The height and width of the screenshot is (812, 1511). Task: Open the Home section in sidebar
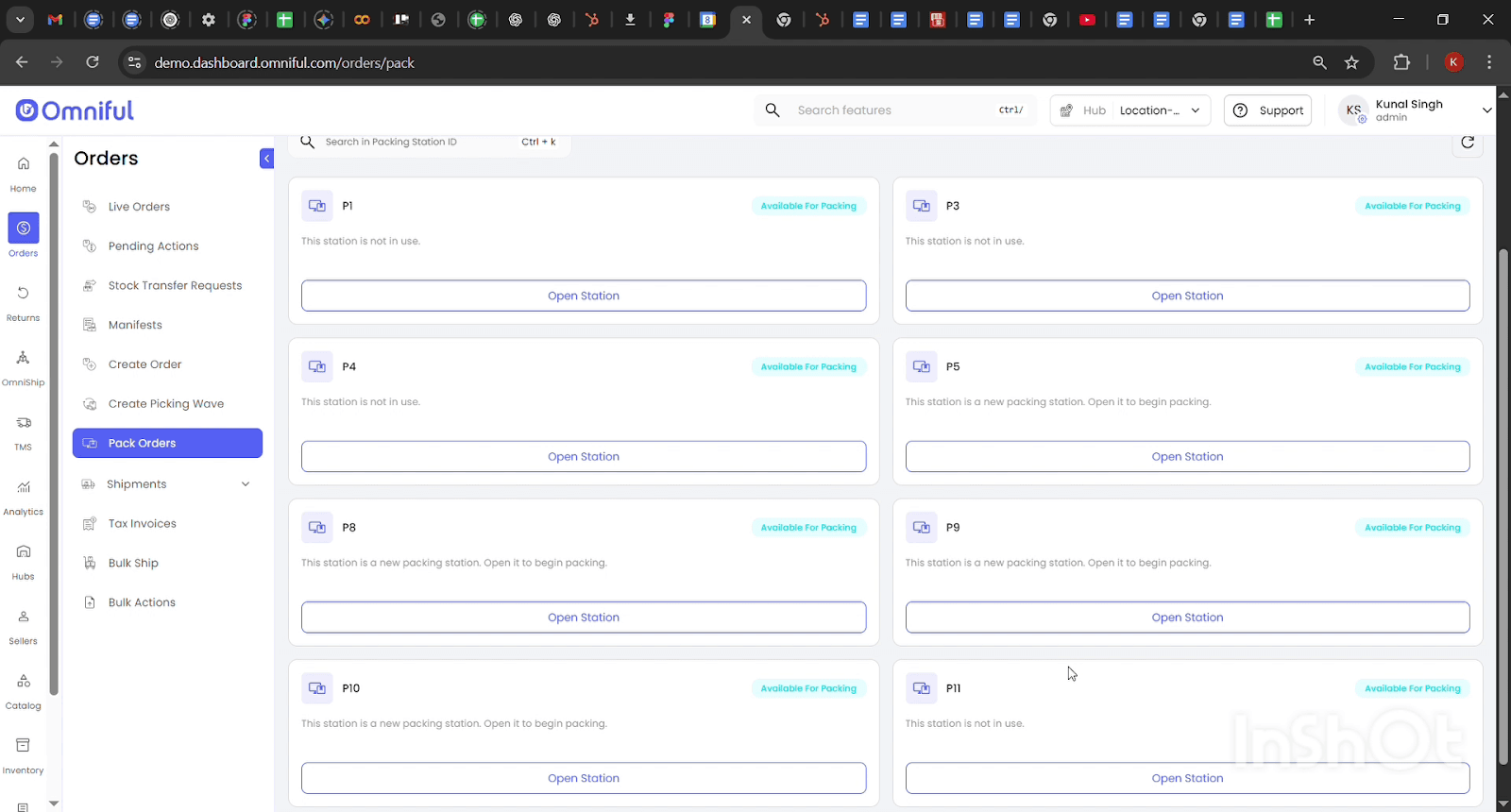click(23, 173)
